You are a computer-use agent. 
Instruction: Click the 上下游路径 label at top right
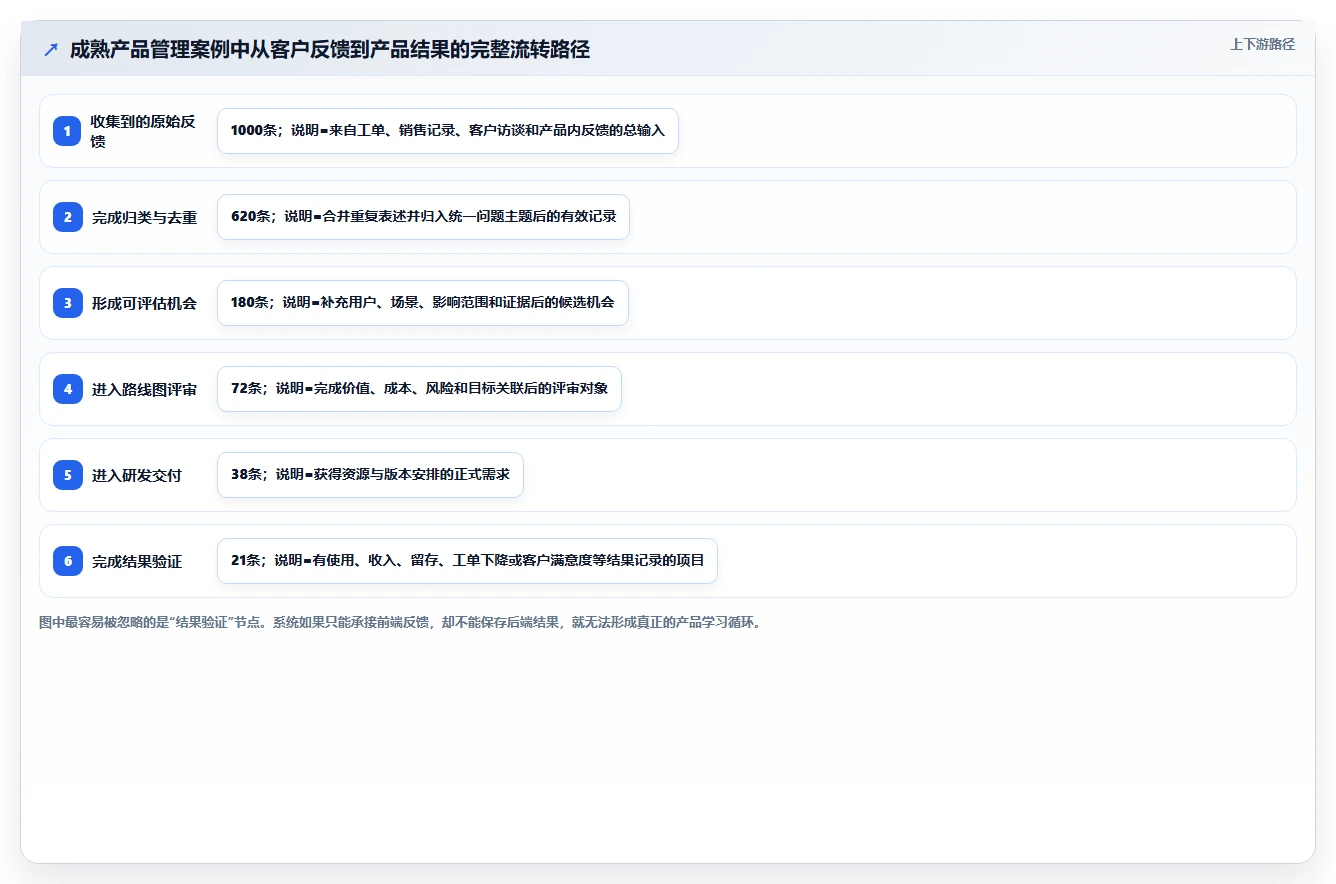pos(1262,44)
